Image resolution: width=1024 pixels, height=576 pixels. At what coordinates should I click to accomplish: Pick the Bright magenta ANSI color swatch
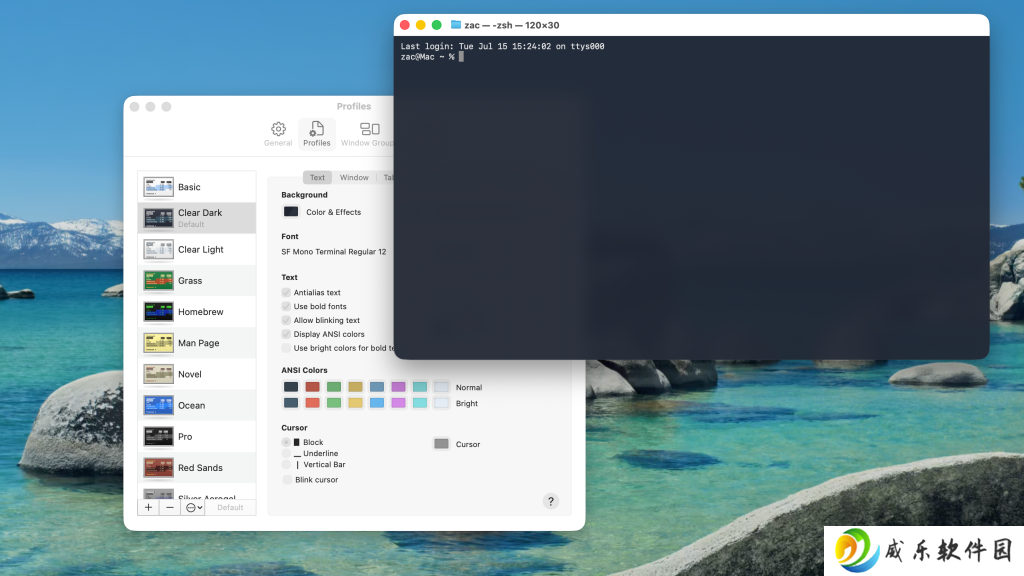coord(398,403)
